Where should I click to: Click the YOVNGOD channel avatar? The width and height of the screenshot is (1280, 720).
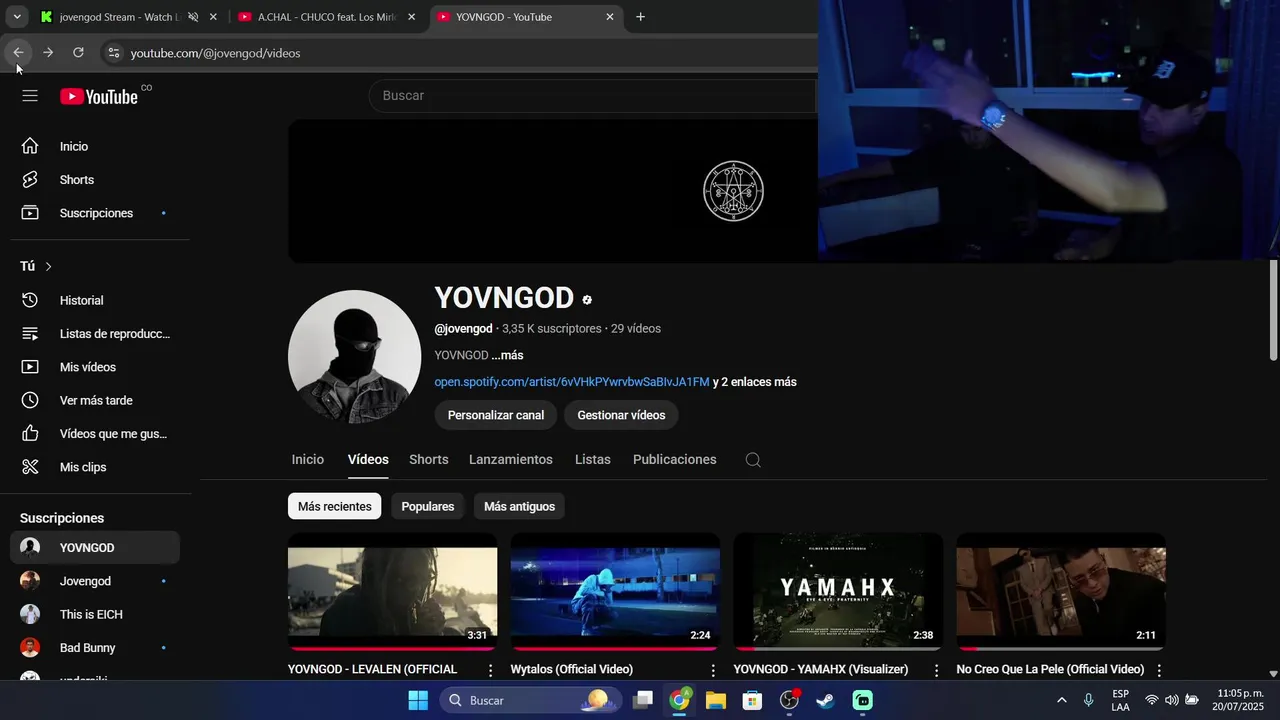coord(354,357)
